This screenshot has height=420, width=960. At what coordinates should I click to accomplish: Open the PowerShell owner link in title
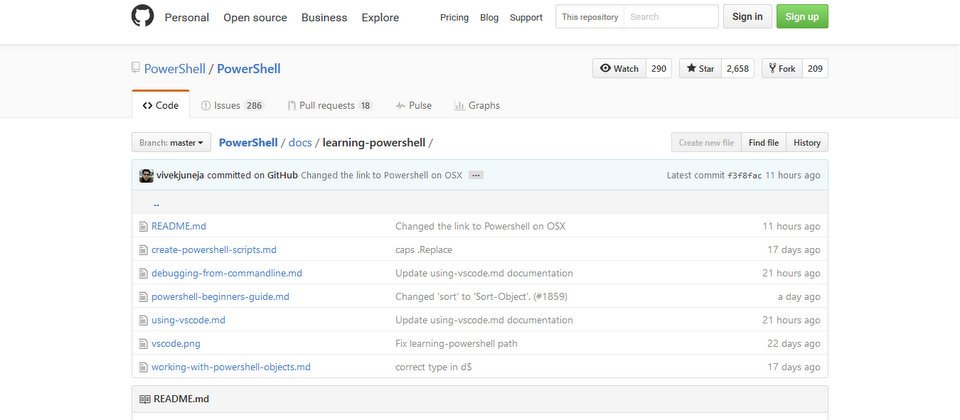point(174,69)
